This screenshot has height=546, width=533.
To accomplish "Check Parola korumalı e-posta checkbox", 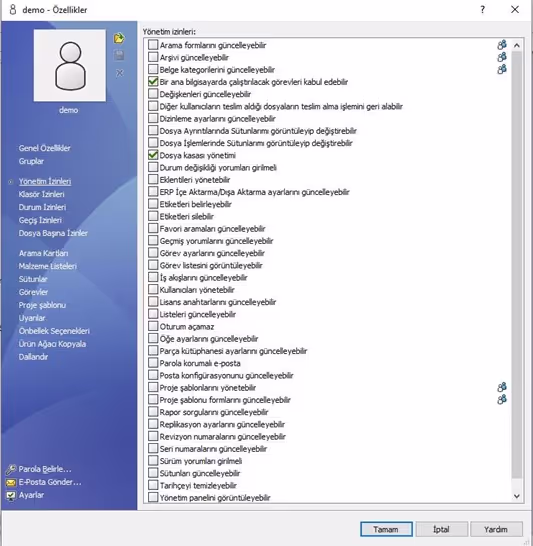I will pos(153,363).
